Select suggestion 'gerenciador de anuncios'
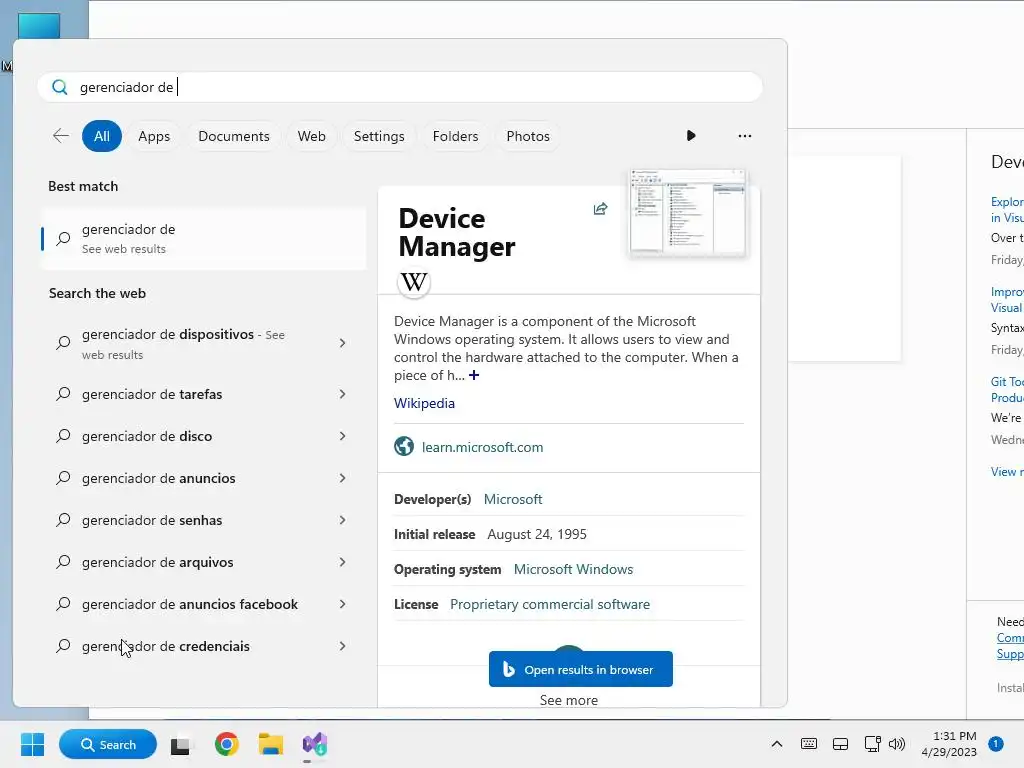The width and height of the screenshot is (1024, 768). point(203,478)
